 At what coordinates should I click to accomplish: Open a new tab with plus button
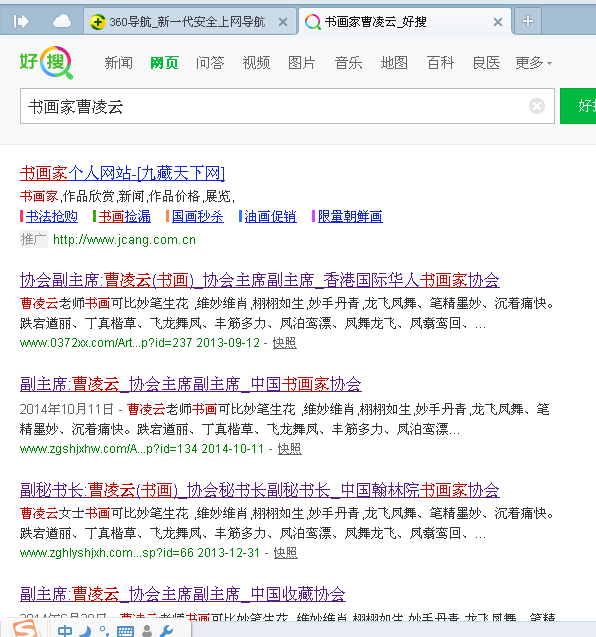pyautogui.click(x=527, y=21)
